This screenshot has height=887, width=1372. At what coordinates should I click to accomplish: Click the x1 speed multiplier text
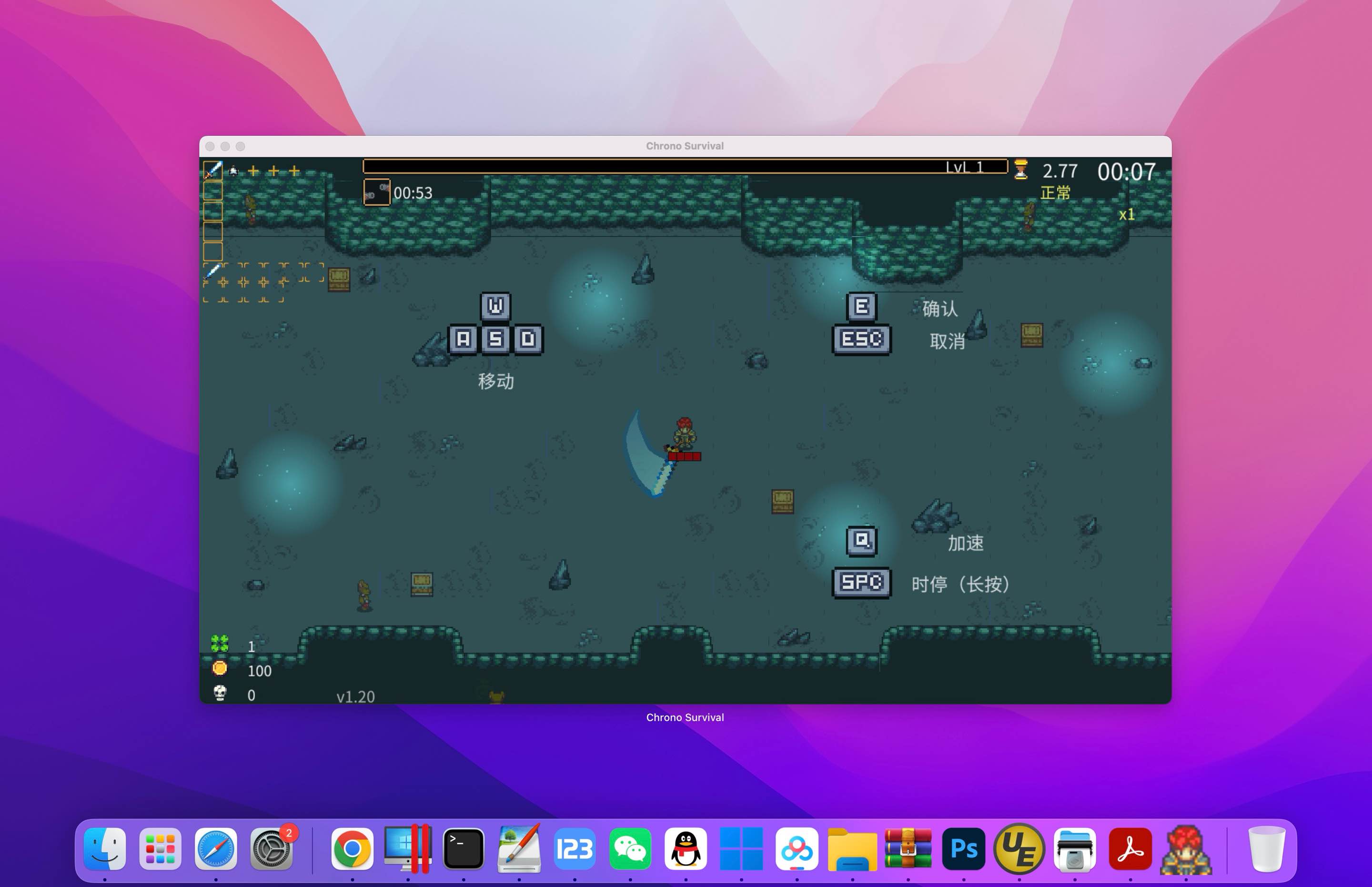[x=1127, y=214]
